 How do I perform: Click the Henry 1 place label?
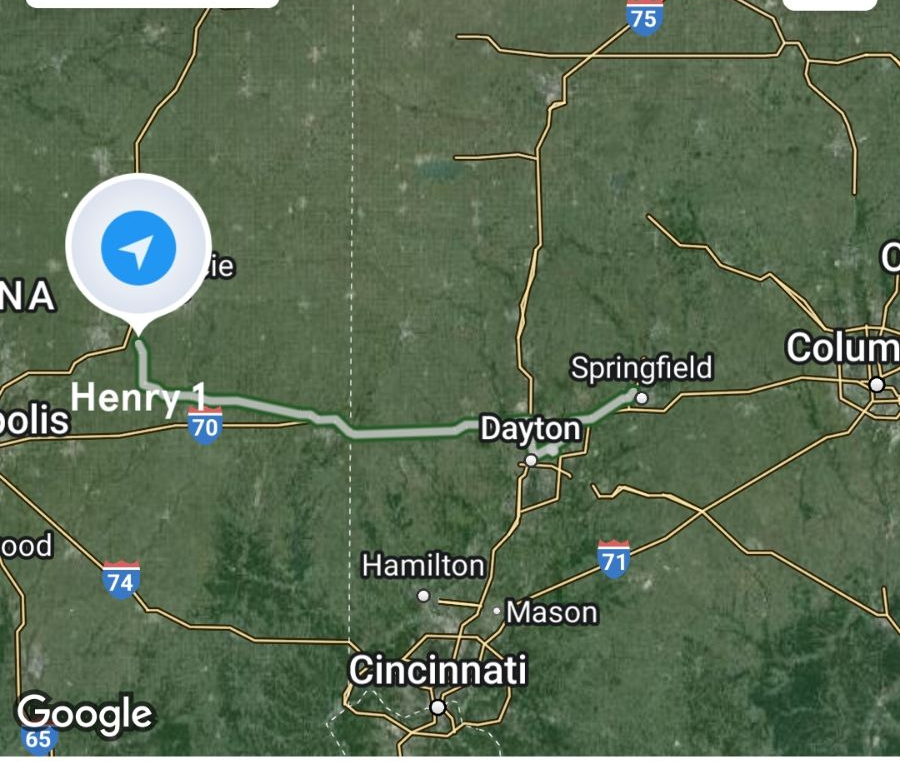(x=138, y=398)
